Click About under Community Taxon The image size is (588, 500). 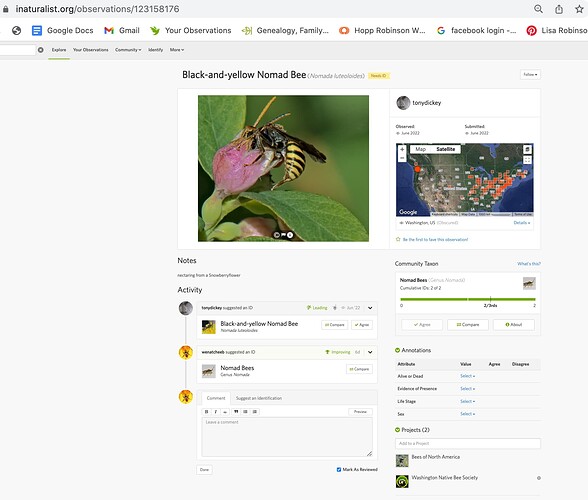click(514, 324)
